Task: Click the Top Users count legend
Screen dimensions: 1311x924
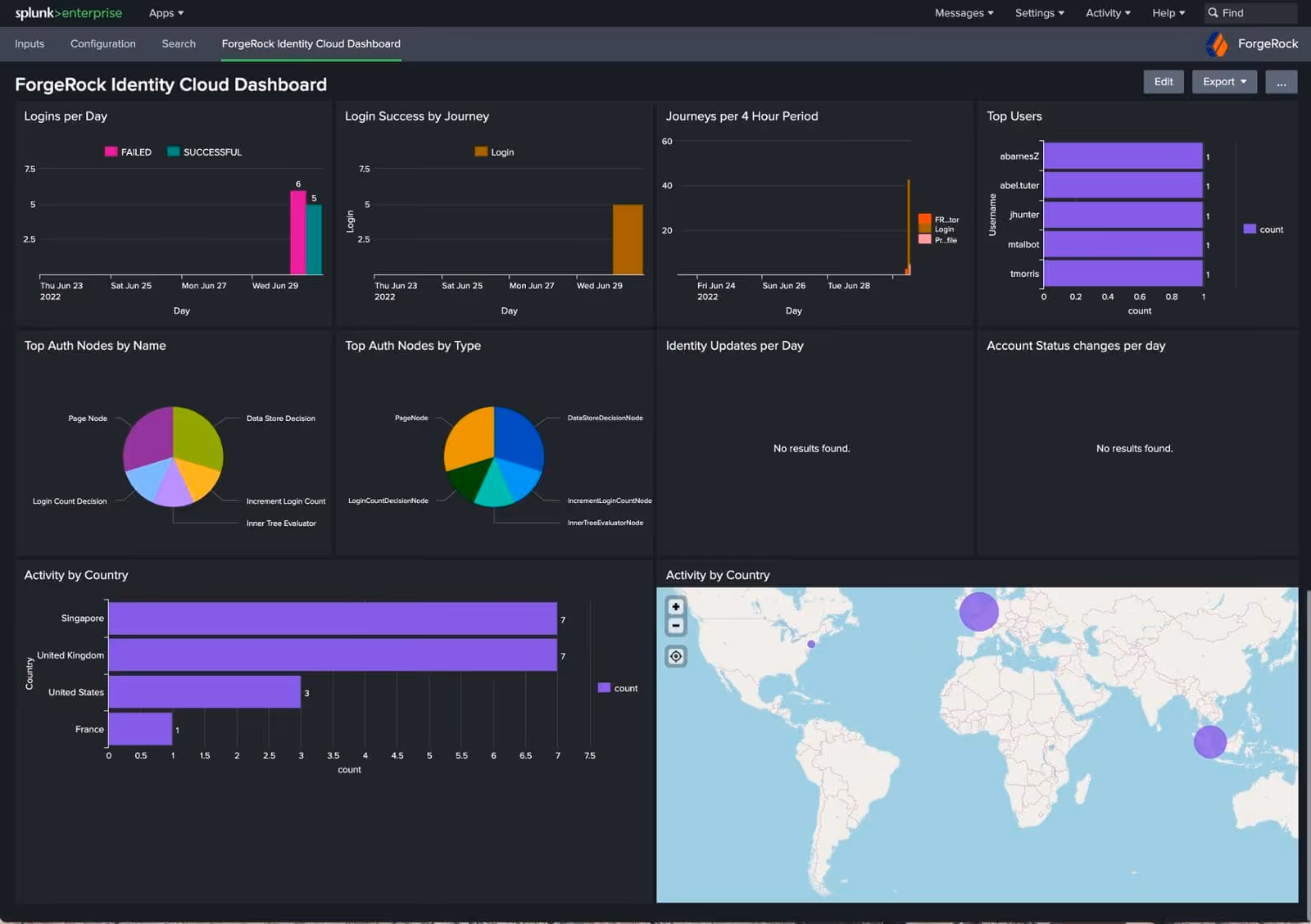Action: tap(1263, 229)
